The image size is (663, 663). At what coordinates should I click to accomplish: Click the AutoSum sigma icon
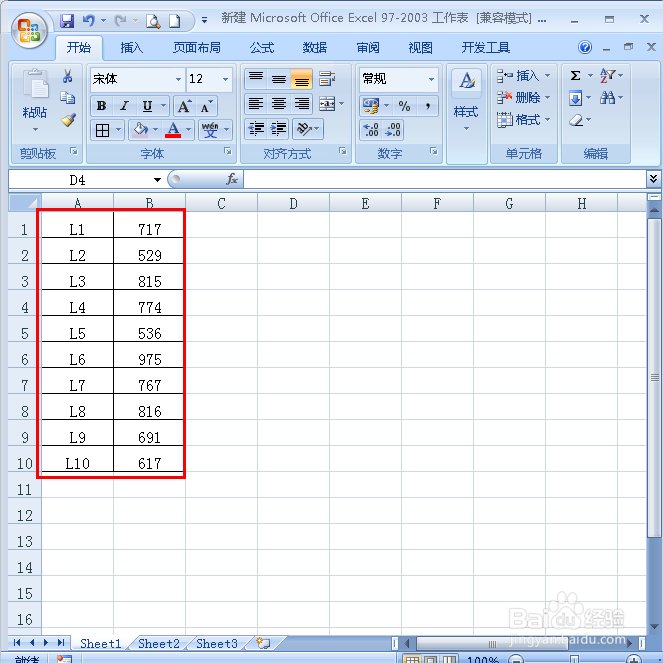[575, 76]
